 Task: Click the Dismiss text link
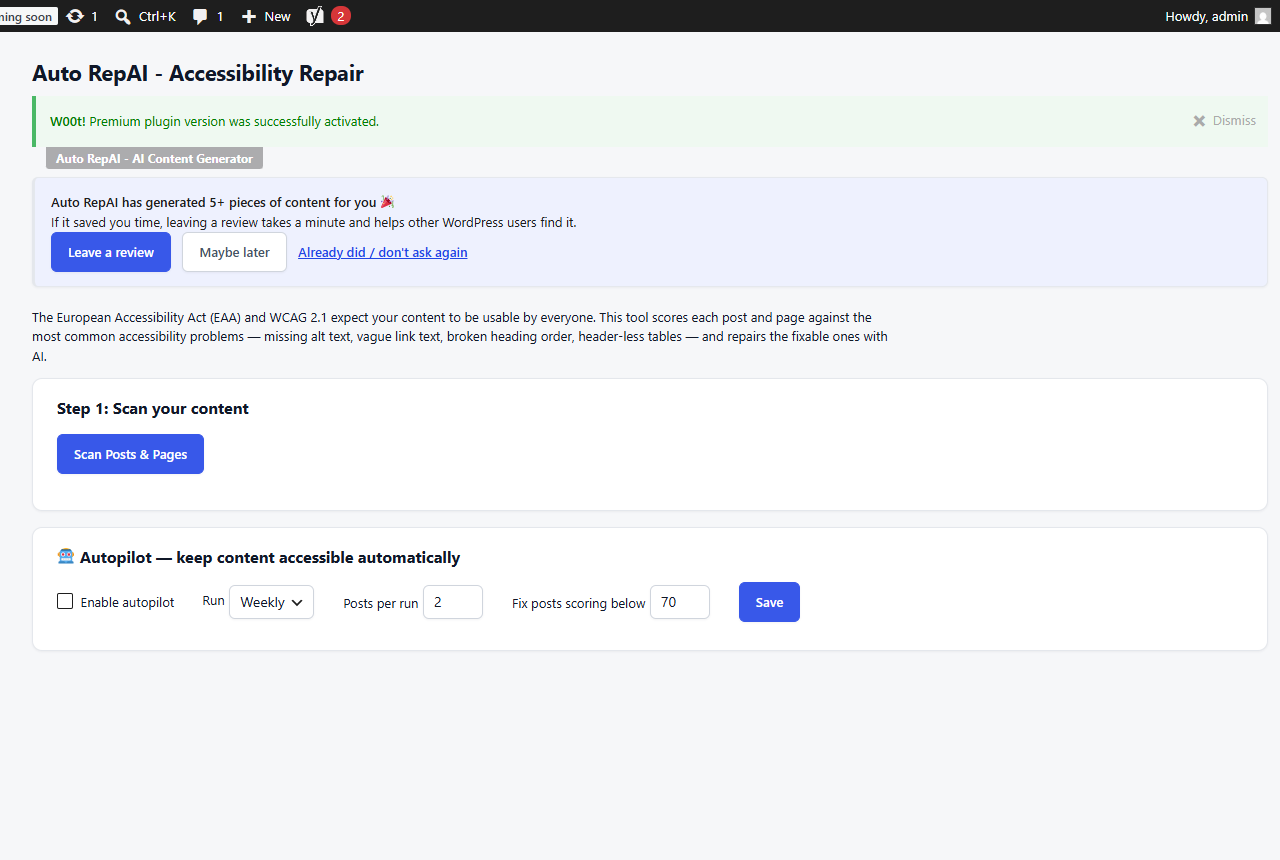(1234, 121)
